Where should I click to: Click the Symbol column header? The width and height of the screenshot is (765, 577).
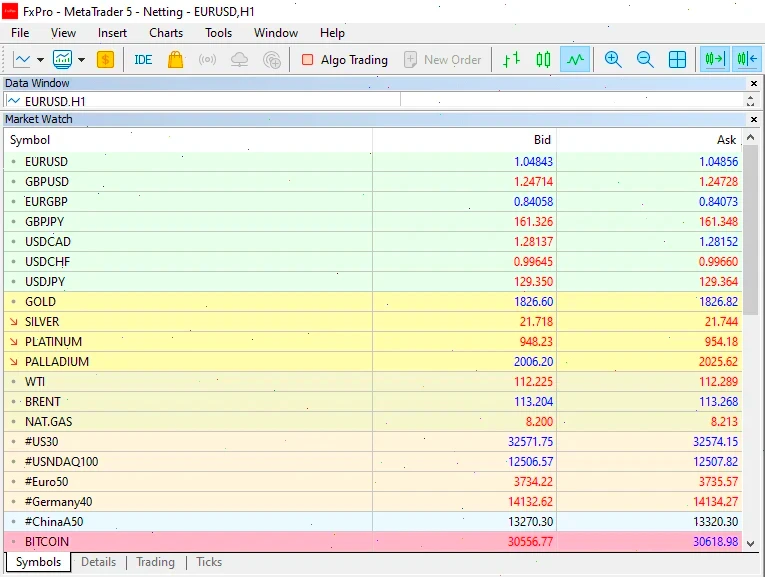[x=30, y=140]
